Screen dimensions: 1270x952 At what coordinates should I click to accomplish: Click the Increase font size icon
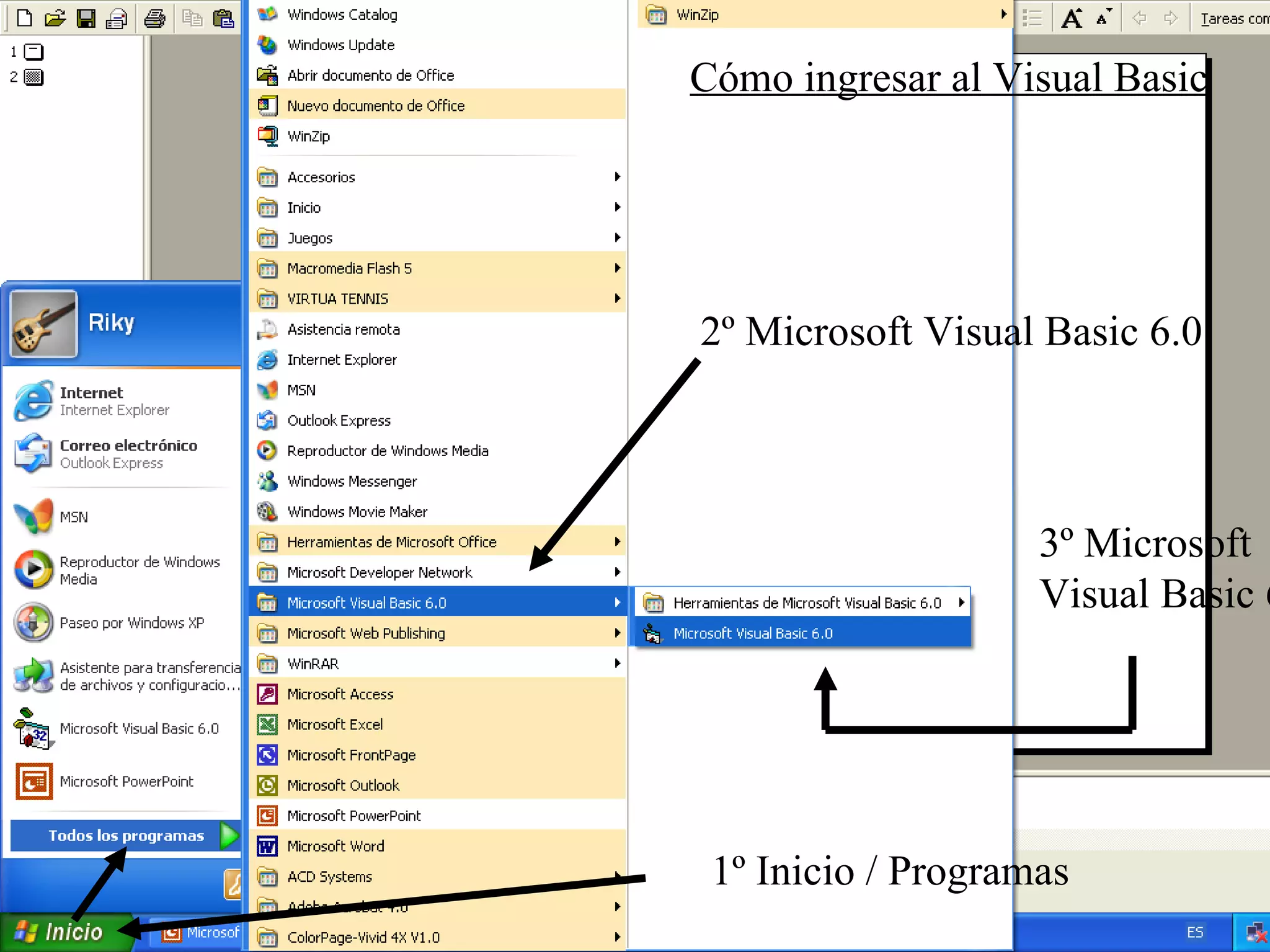pyautogui.click(x=1072, y=18)
